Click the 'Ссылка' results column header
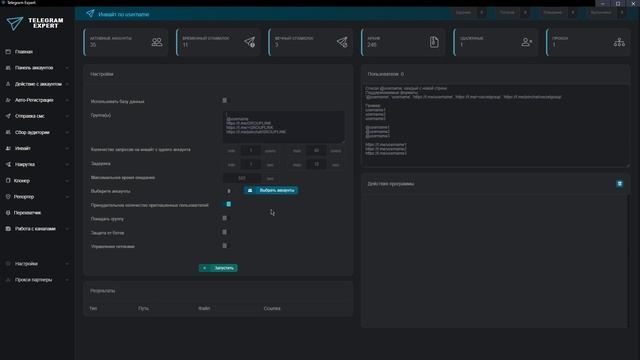The image size is (640, 360). [272, 309]
